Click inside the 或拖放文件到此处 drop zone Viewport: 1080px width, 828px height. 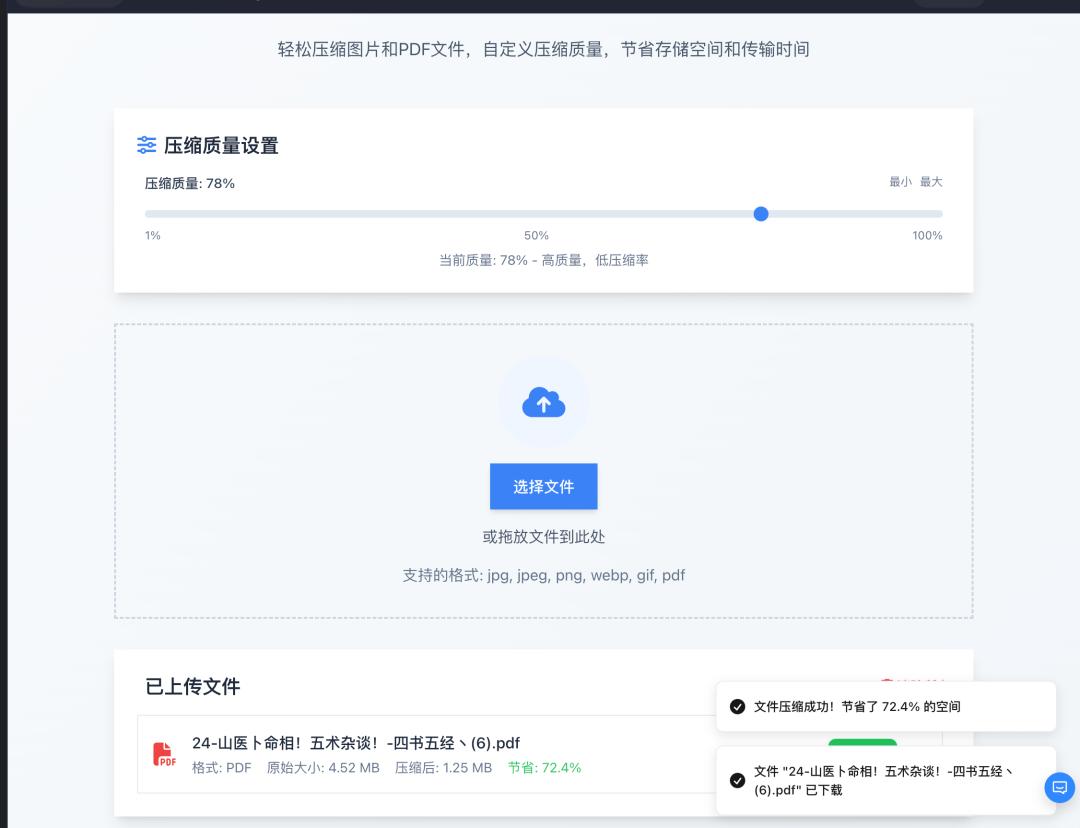543,537
